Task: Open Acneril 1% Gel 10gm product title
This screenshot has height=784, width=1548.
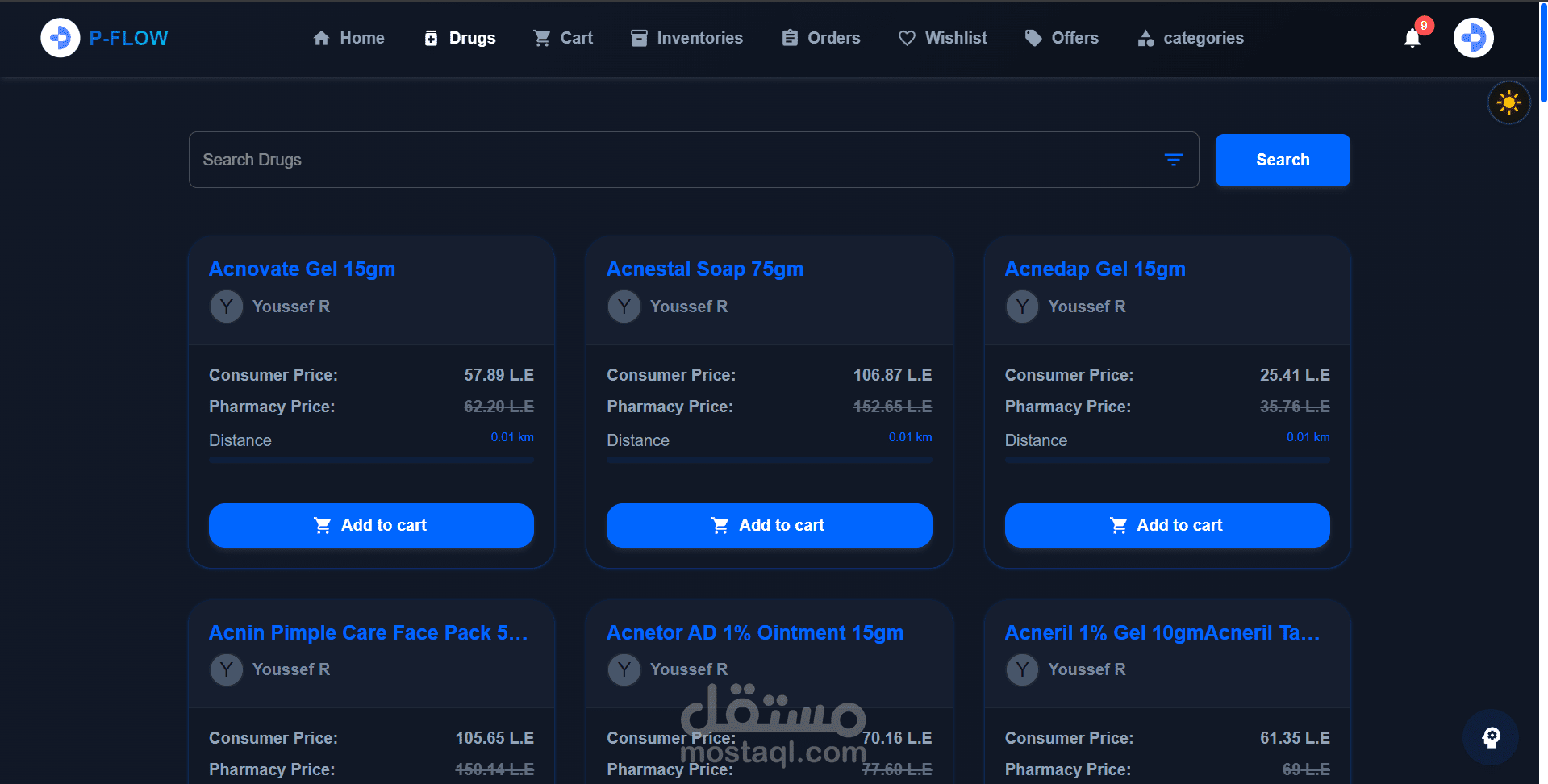Action: point(1162,632)
